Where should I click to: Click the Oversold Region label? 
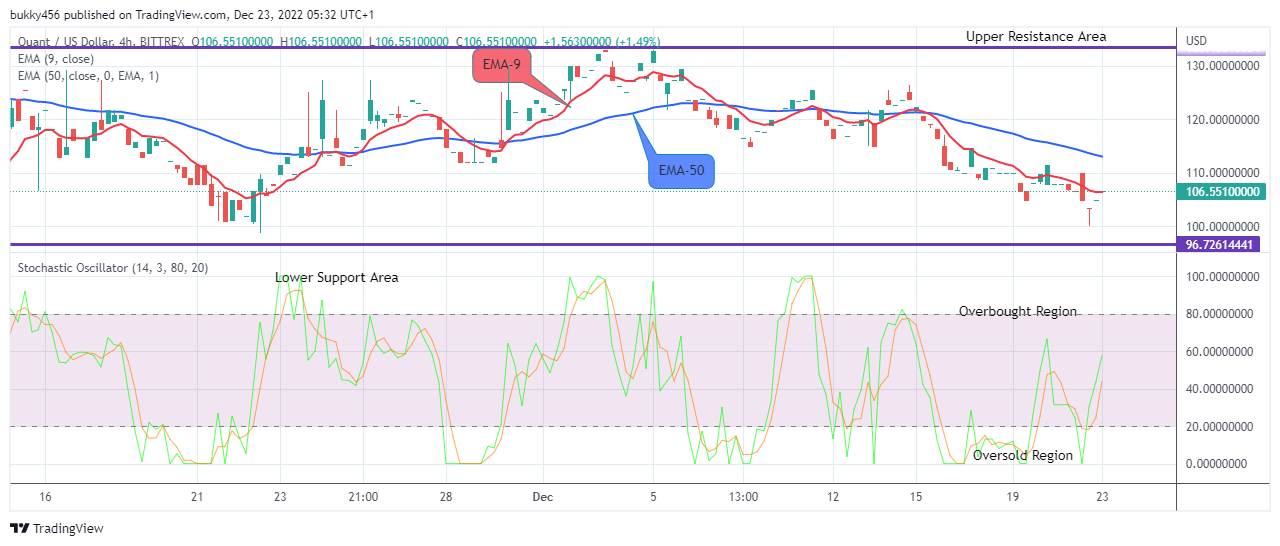coord(1023,455)
